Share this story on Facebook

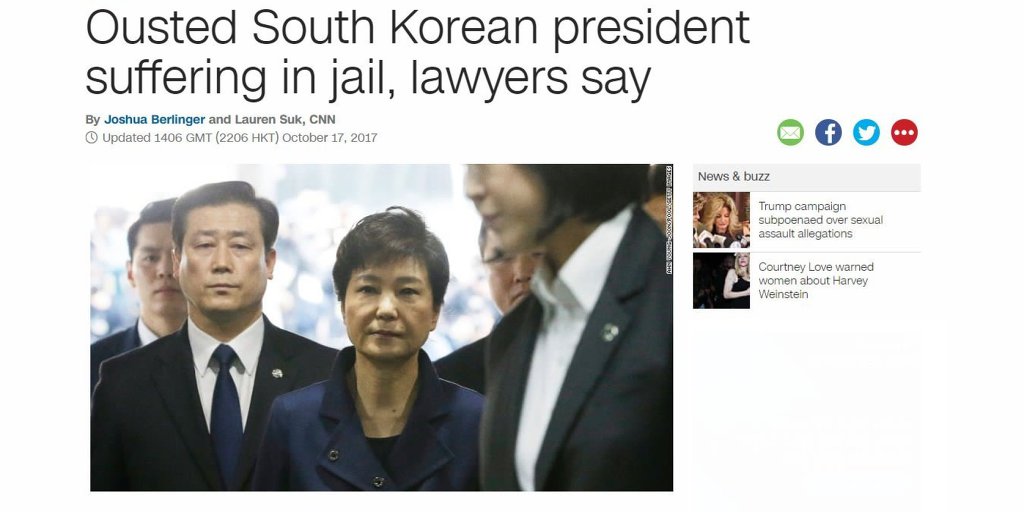(x=828, y=133)
